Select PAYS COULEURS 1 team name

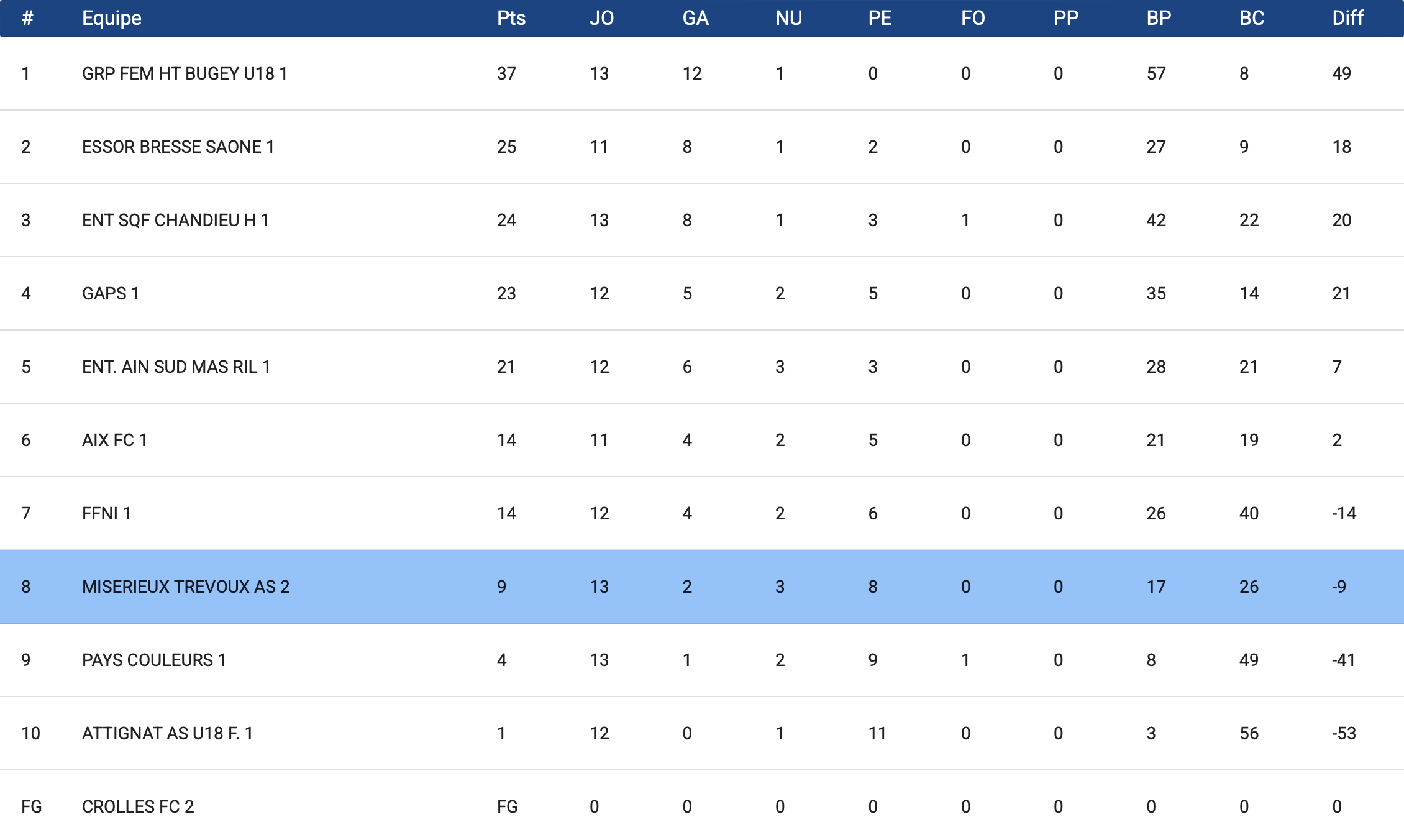pyautogui.click(x=153, y=660)
